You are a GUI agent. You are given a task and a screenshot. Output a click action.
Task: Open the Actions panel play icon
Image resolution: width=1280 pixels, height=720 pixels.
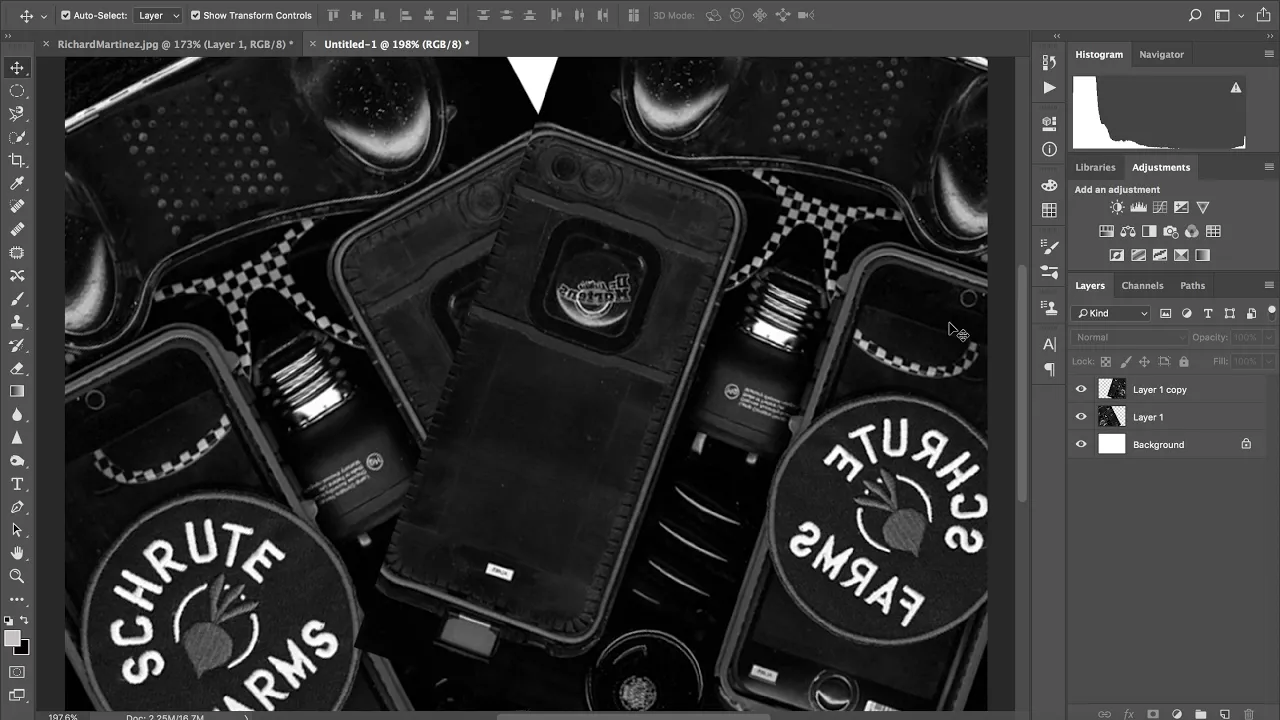tap(1049, 88)
